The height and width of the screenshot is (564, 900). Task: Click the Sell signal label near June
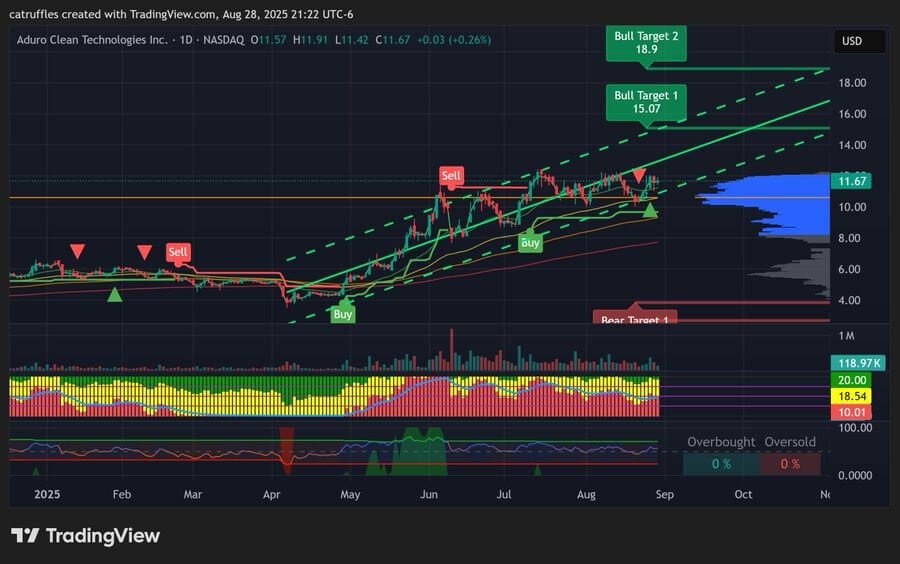(x=451, y=176)
